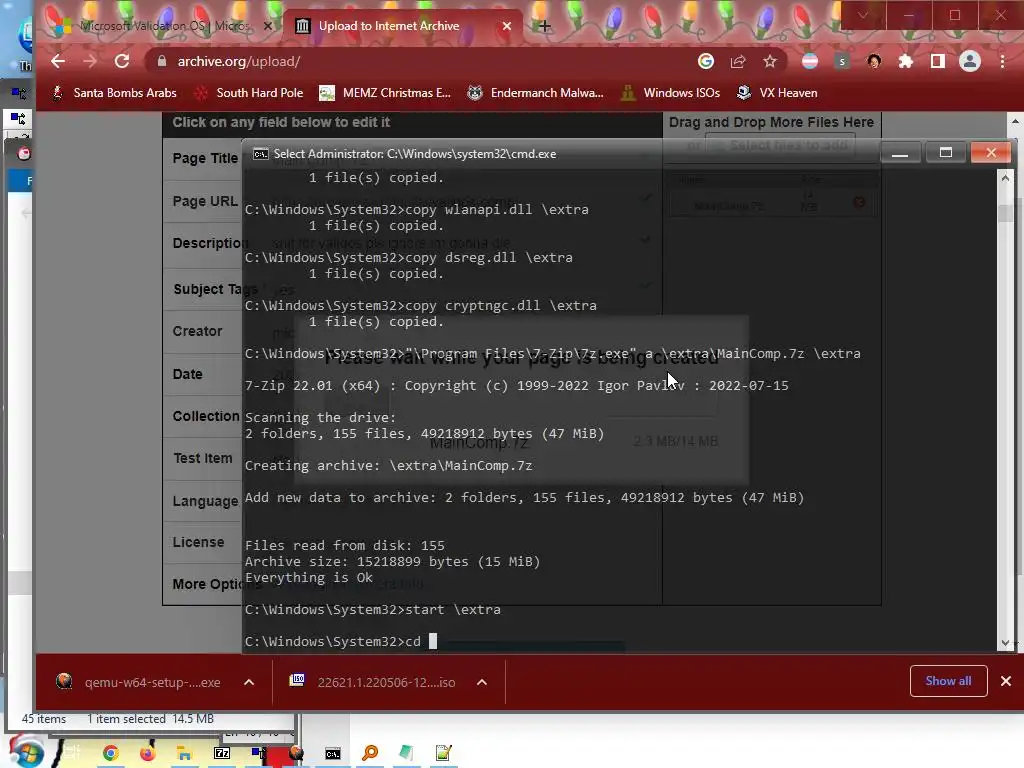Screen dimensions: 1024x768
Task: Switch to the Upload to Internet Archive tab
Action: 403,26
